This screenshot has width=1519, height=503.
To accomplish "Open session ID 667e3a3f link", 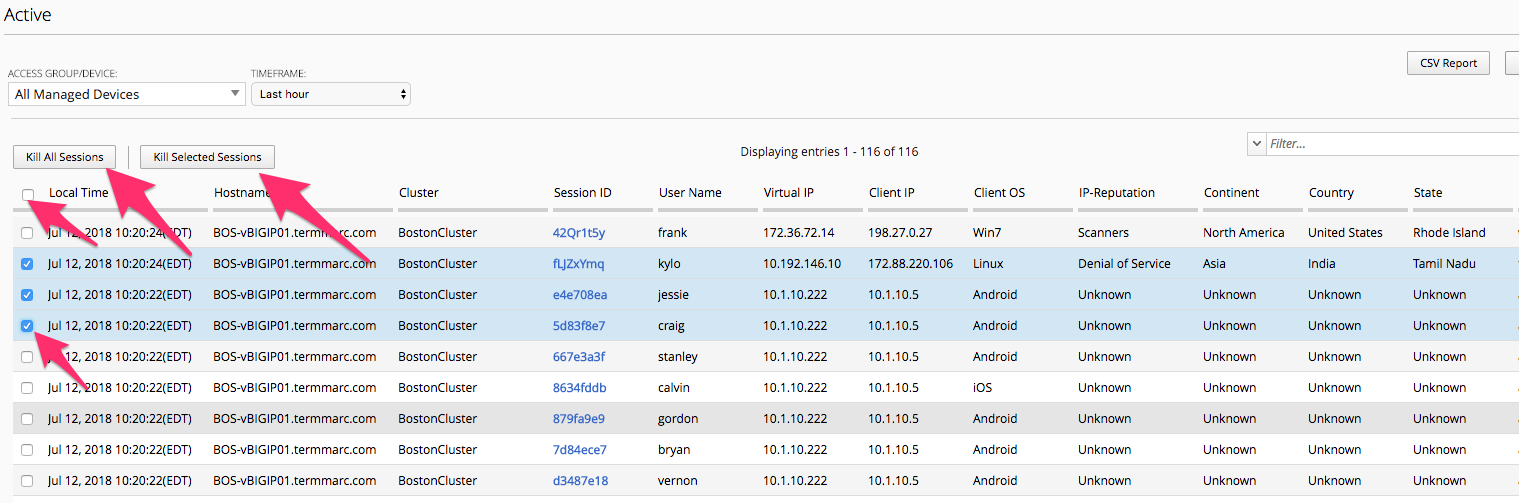I will pyautogui.click(x=579, y=357).
